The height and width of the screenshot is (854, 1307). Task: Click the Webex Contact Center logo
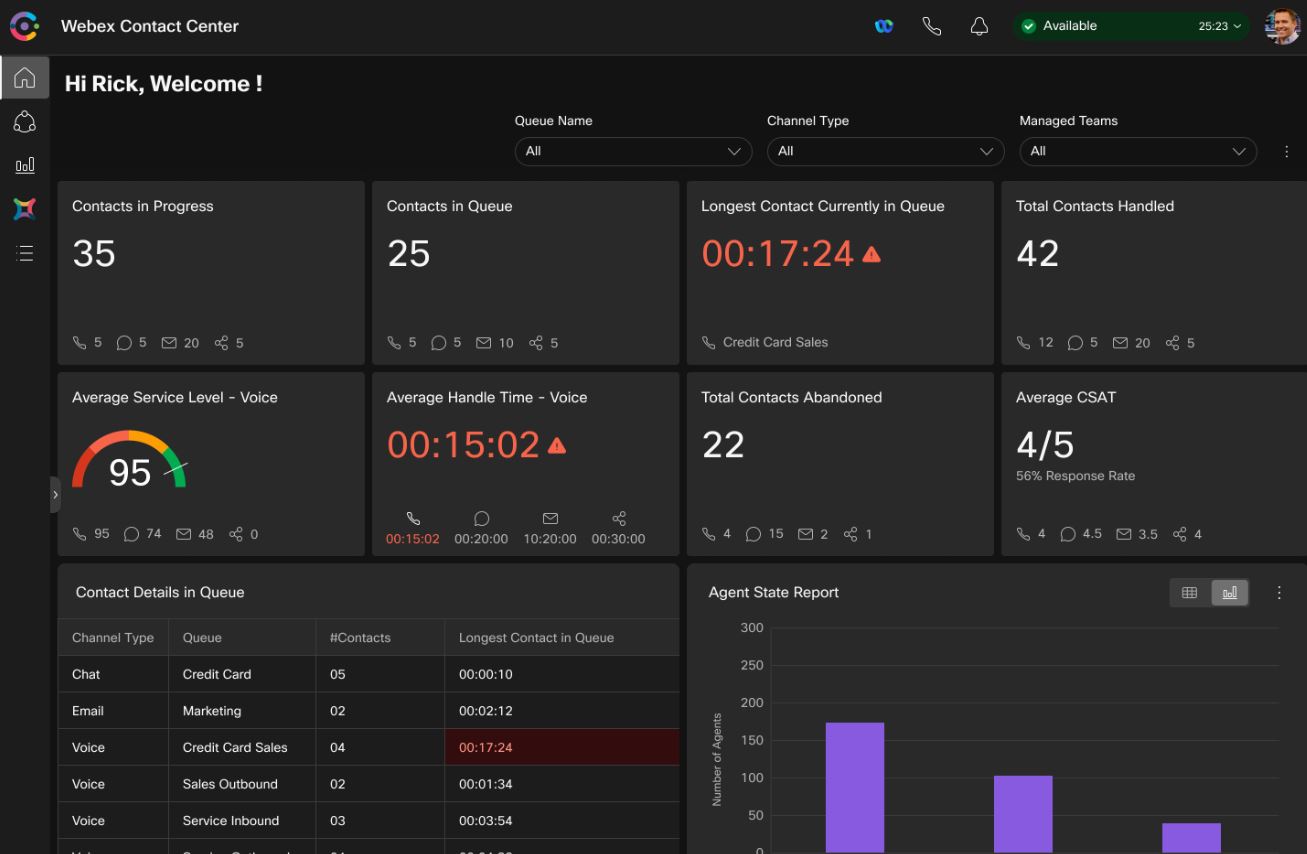coord(23,26)
